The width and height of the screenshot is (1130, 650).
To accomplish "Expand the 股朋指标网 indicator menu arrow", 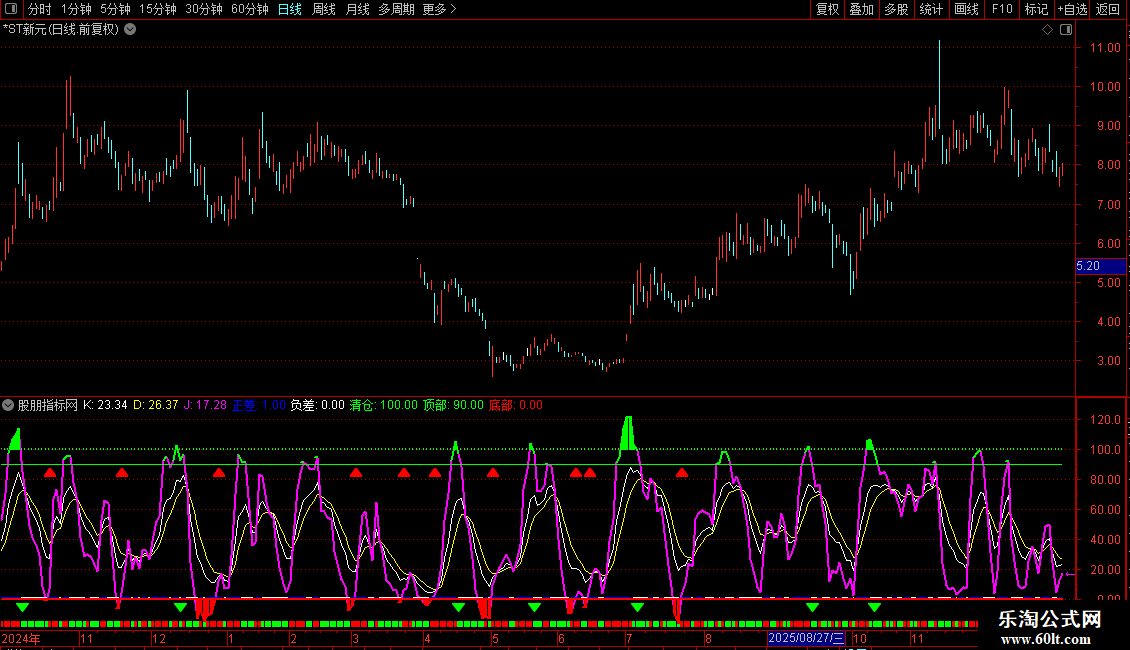I will pyautogui.click(x=8, y=405).
